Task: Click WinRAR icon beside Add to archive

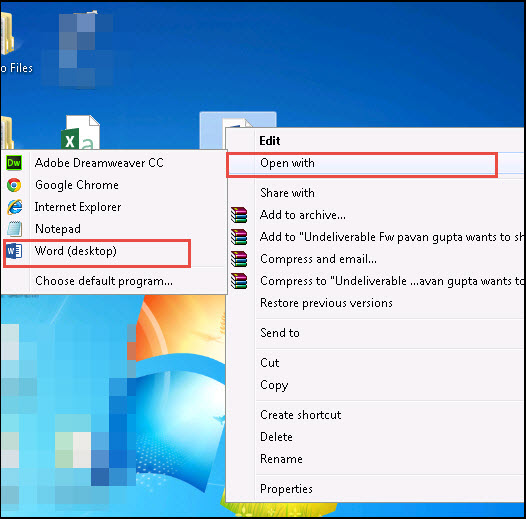Action: [x=239, y=215]
